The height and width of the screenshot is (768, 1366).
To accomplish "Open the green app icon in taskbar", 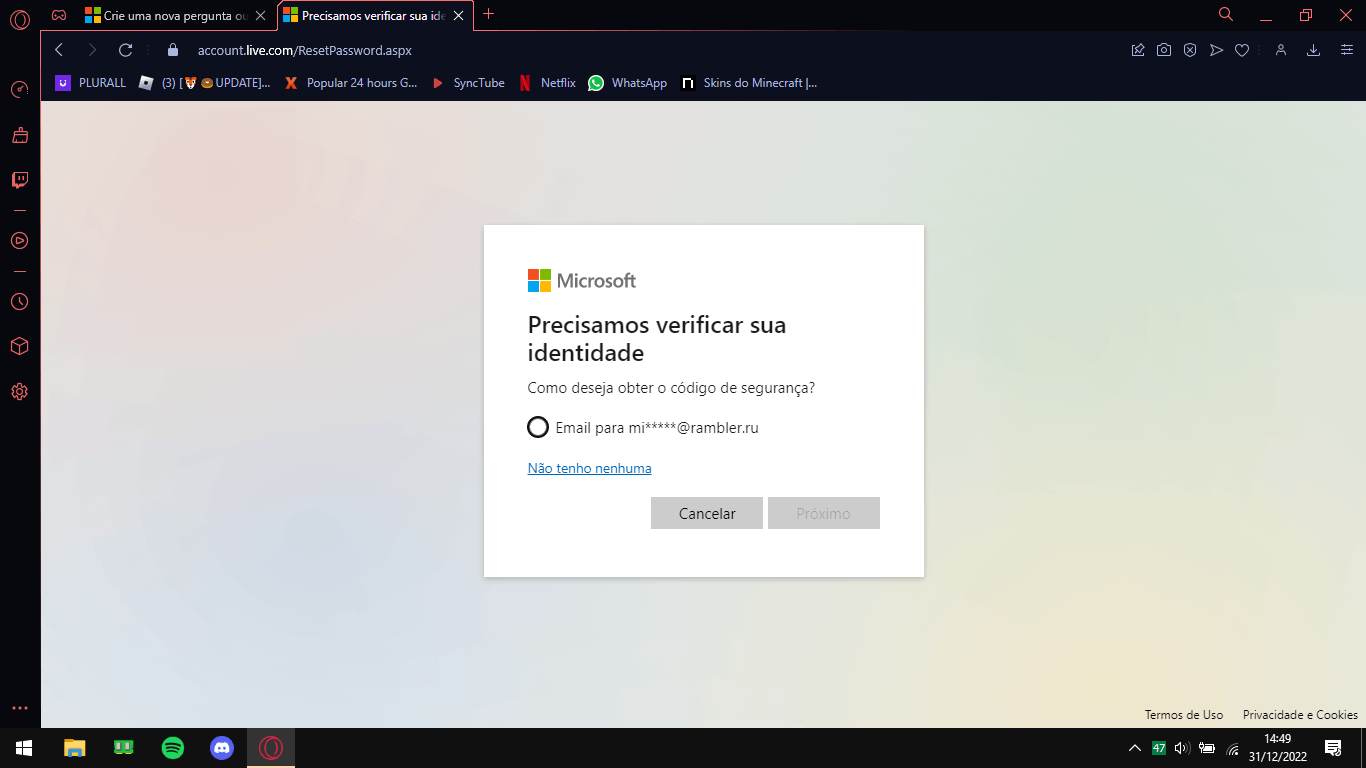I will pos(124,748).
